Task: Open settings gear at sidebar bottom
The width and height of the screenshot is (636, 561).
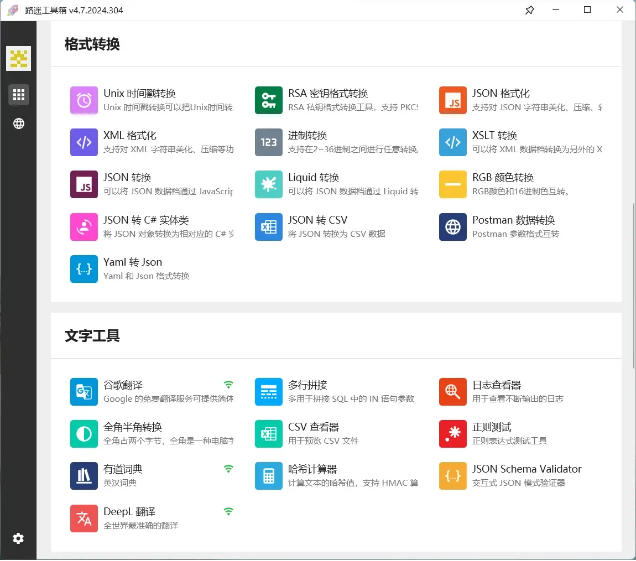Action: pyautogui.click(x=18, y=538)
